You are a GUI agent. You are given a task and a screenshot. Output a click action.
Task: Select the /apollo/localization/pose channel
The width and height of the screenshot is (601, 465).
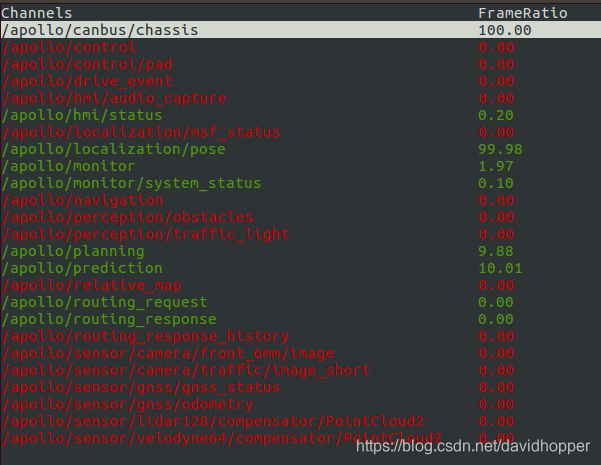113,149
